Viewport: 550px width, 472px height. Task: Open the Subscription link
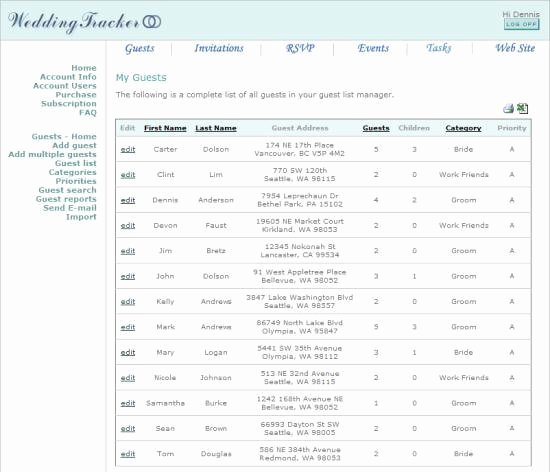pos(68,103)
